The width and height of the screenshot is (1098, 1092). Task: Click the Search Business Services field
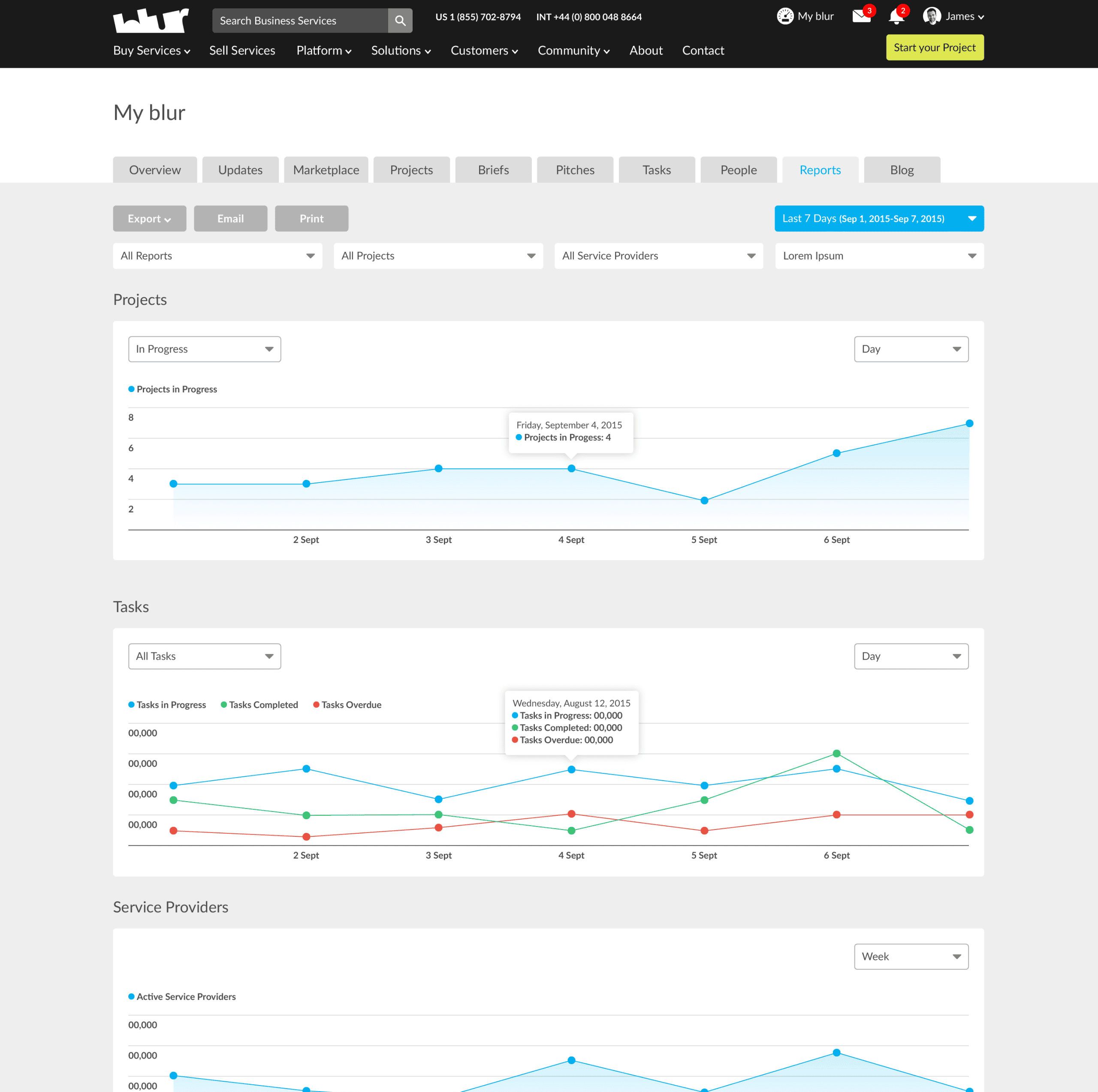[x=300, y=21]
